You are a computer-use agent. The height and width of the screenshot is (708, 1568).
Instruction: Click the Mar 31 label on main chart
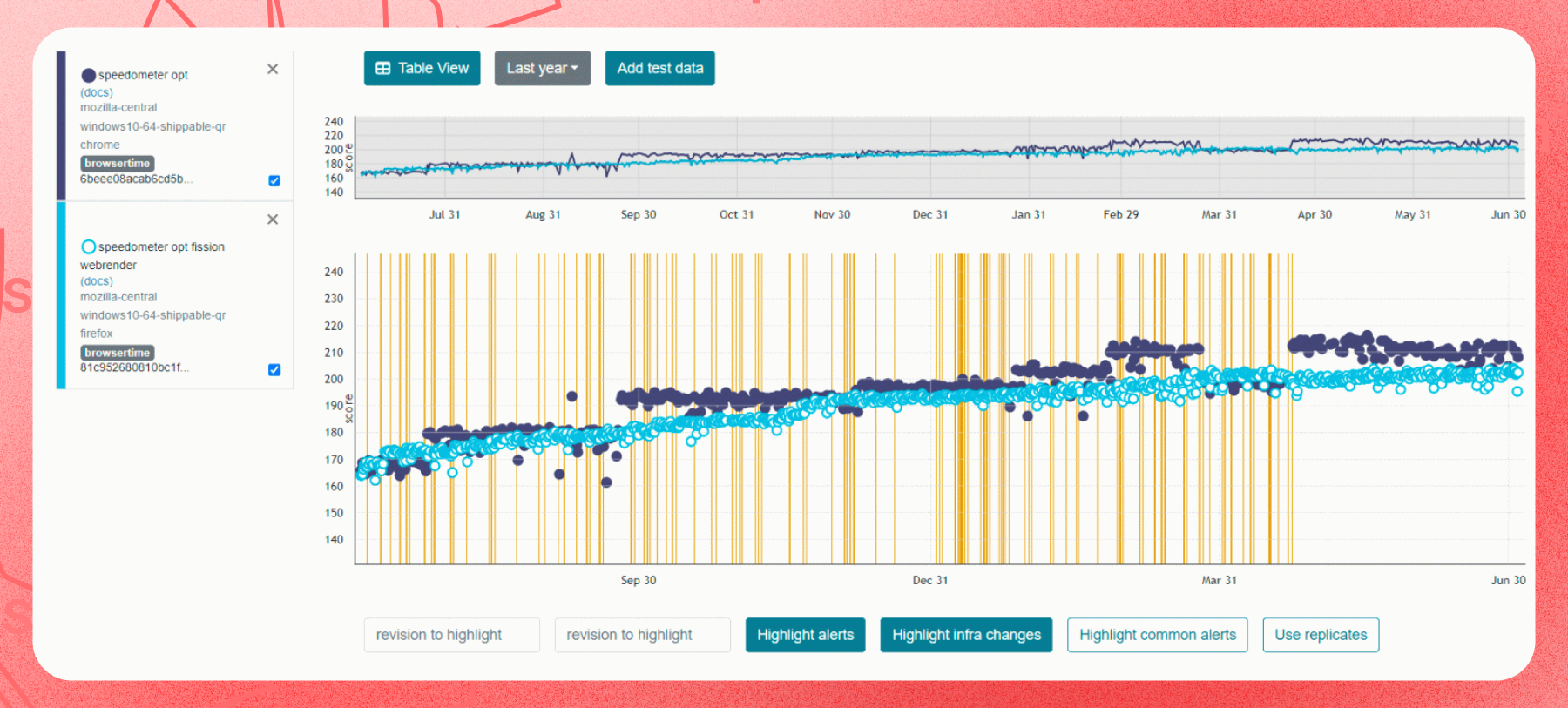tap(1219, 580)
